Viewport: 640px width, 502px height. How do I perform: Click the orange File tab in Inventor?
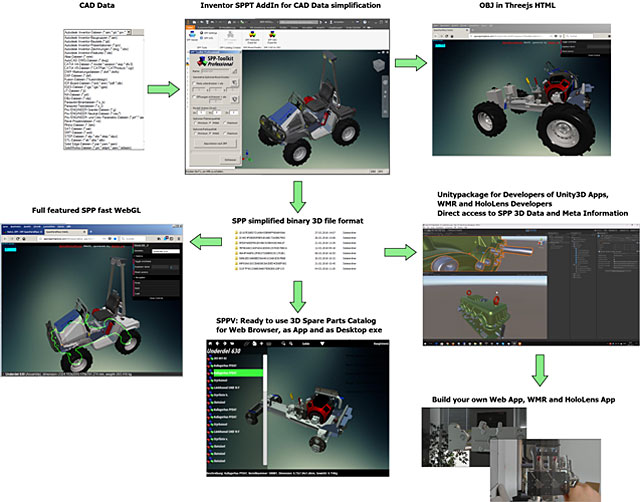tap(191, 27)
